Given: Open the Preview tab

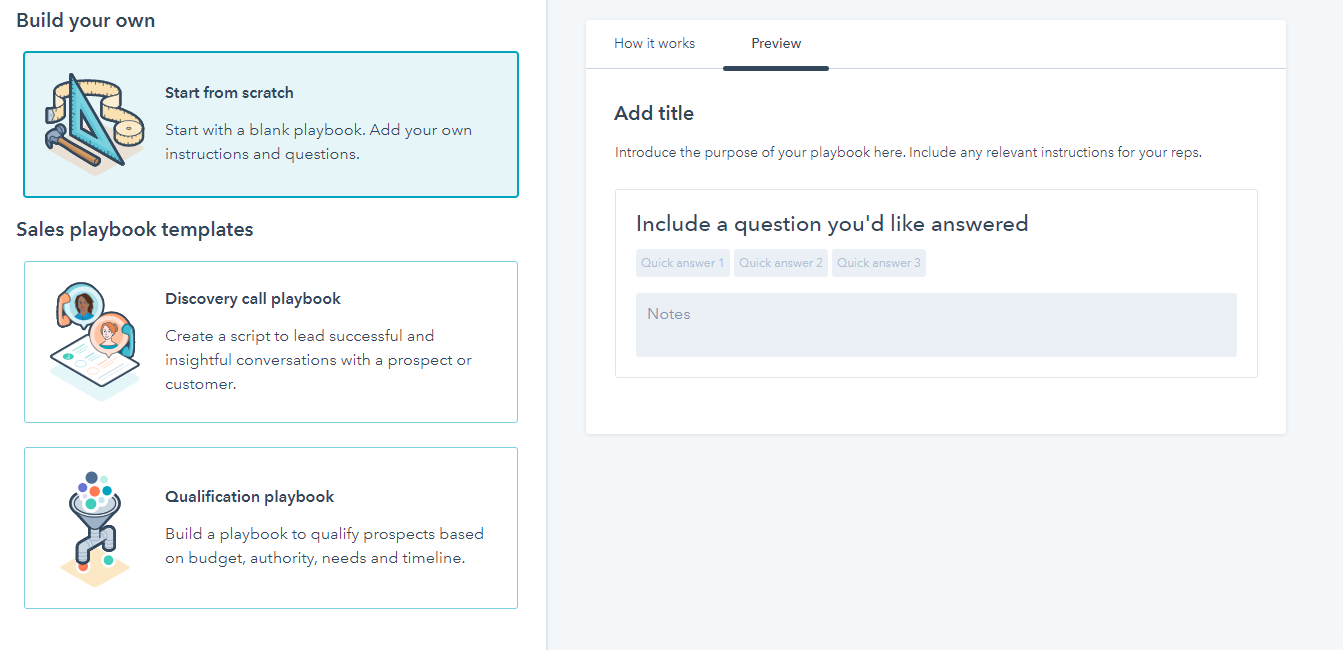Looking at the screenshot, I should click(776, 44).
